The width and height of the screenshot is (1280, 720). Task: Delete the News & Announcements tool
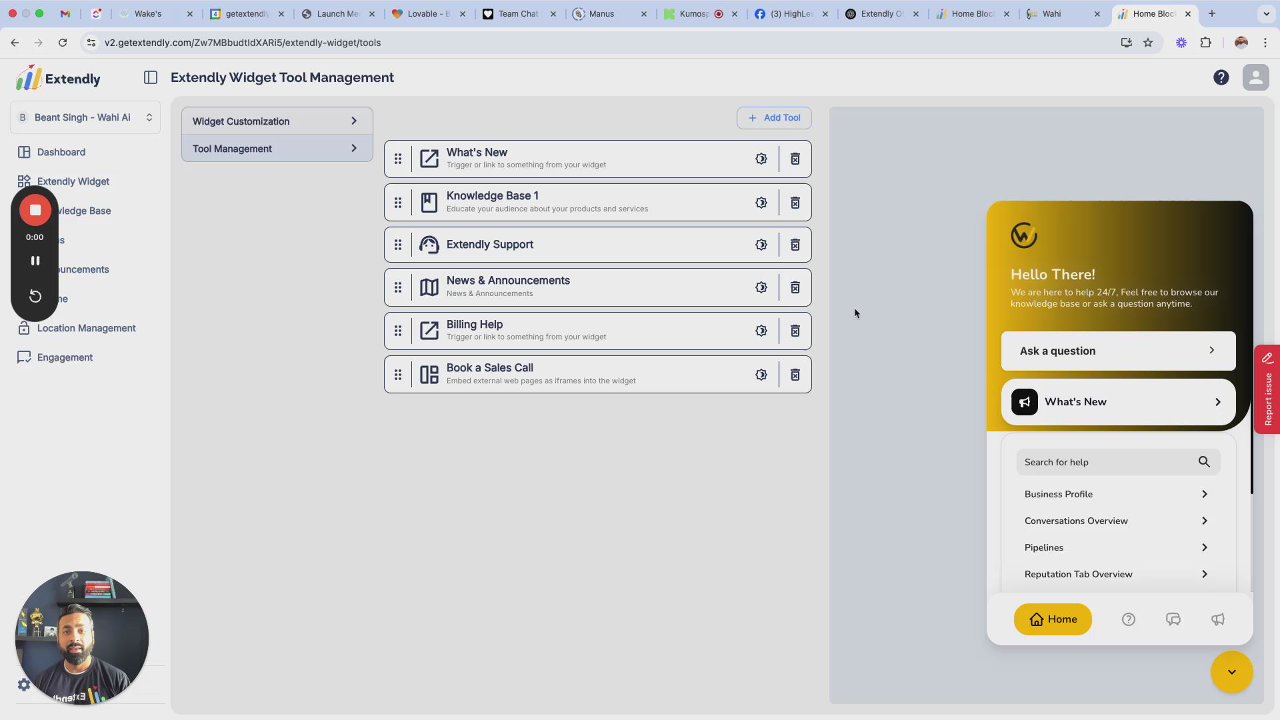tap(795, 288)
